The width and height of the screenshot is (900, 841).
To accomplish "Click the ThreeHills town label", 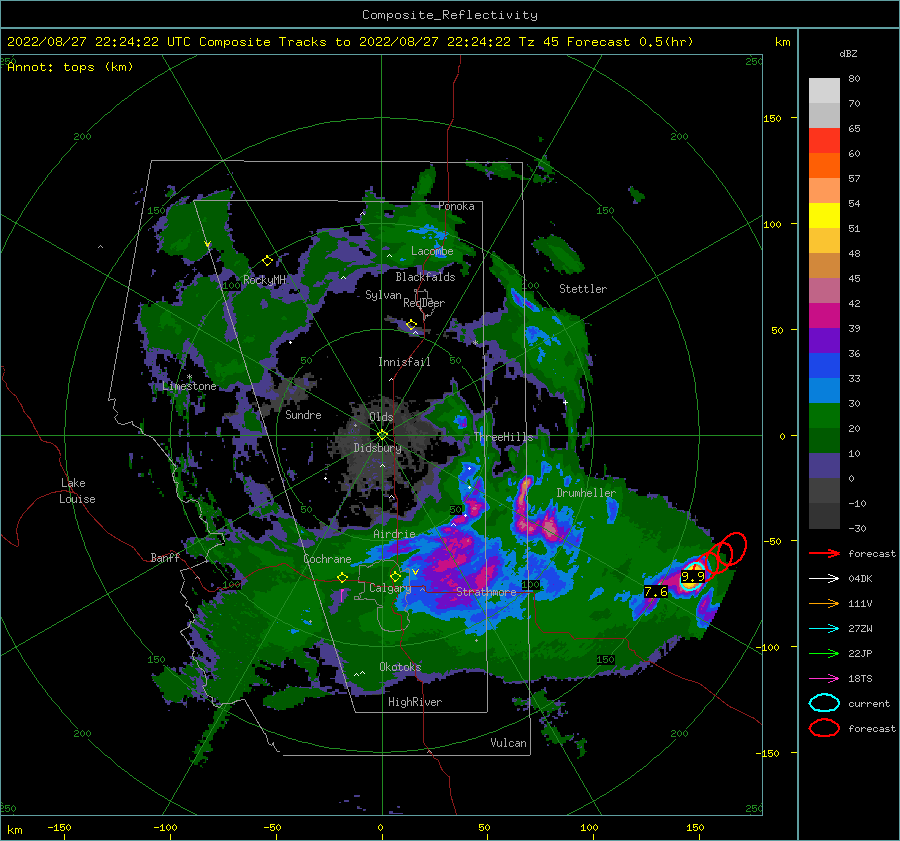I will pos(503,437).
